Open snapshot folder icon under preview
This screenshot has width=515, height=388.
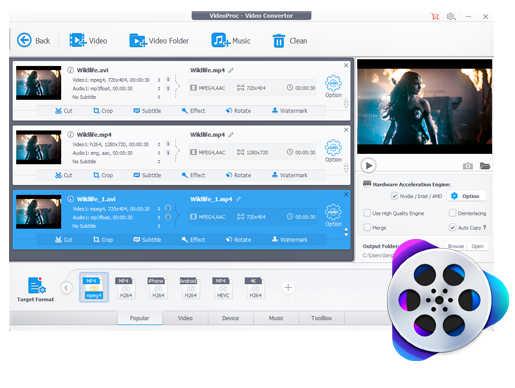(x=485, y=166)
